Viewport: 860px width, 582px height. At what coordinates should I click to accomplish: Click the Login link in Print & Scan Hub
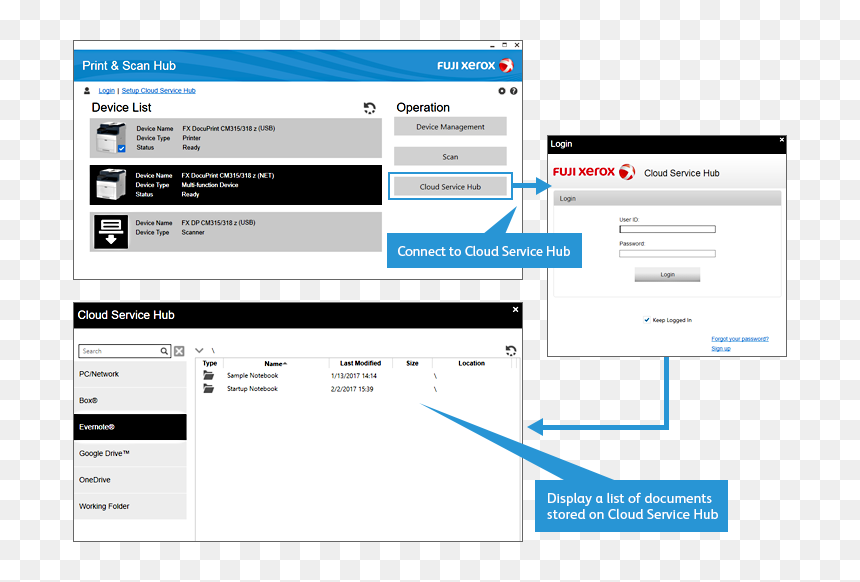[106, 91]
